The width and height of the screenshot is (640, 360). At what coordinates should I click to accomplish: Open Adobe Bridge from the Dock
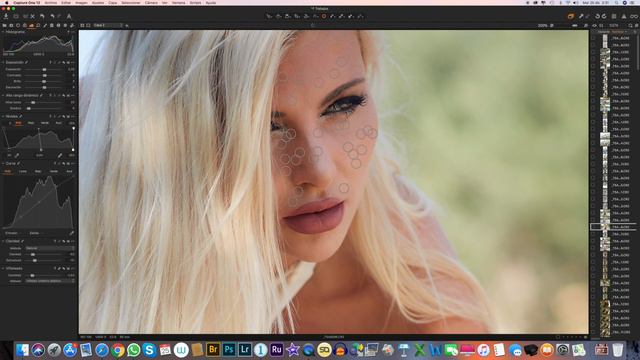(x=213, y=350)
